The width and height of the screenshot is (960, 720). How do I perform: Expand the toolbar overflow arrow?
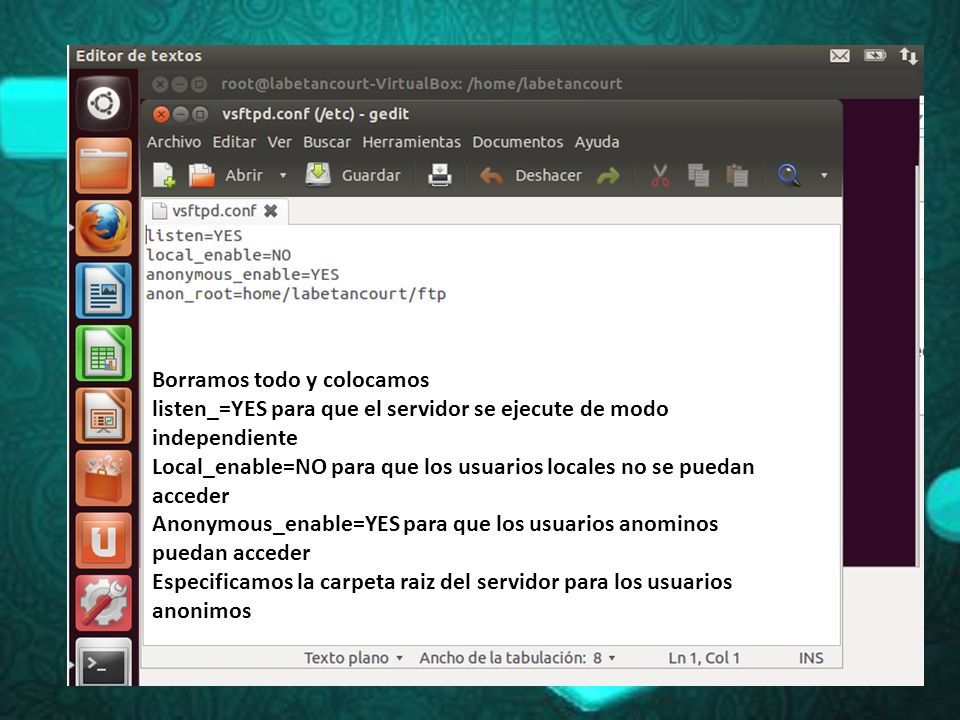click(824, 175)
